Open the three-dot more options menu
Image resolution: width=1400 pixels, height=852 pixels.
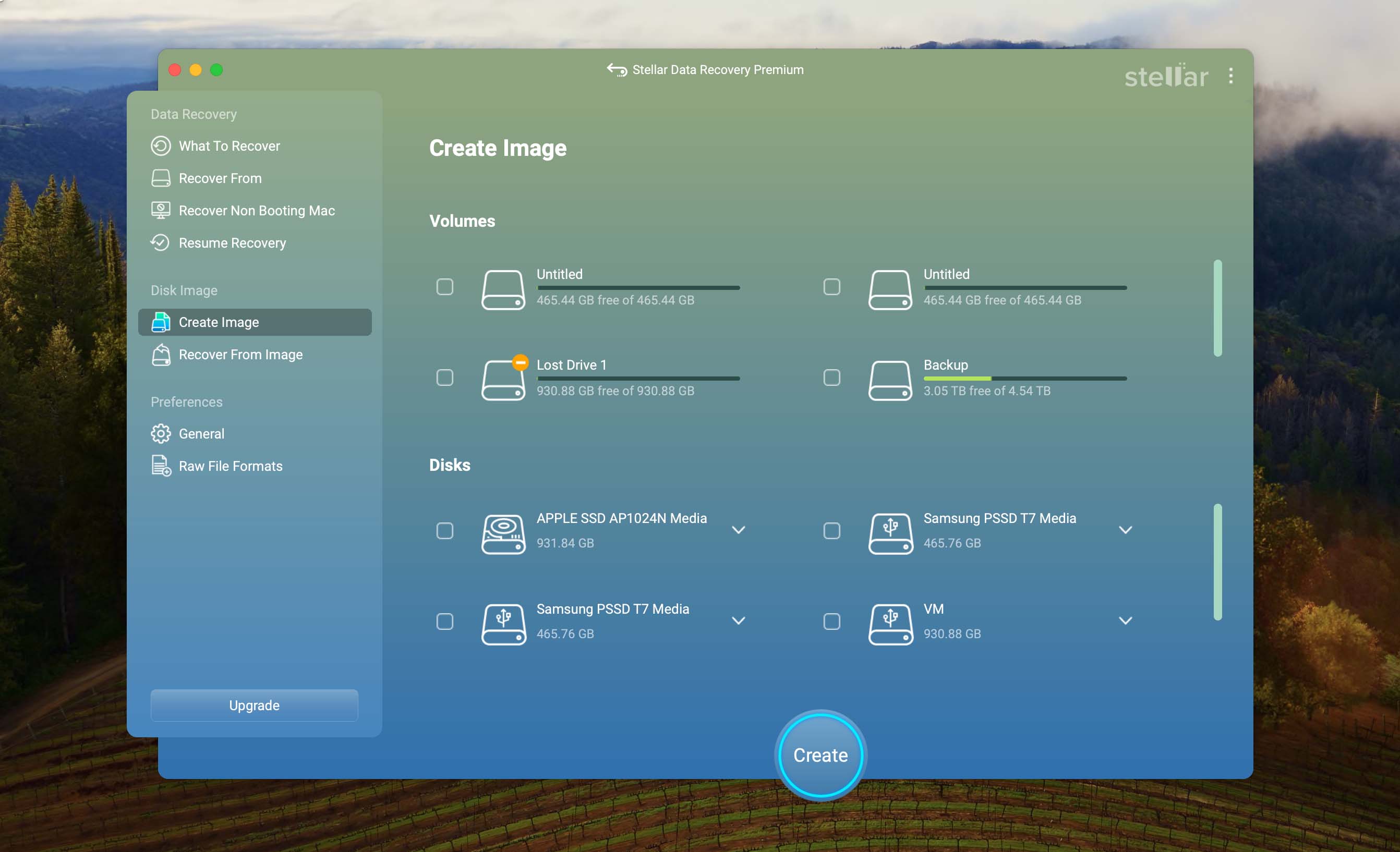[1230, 76]
